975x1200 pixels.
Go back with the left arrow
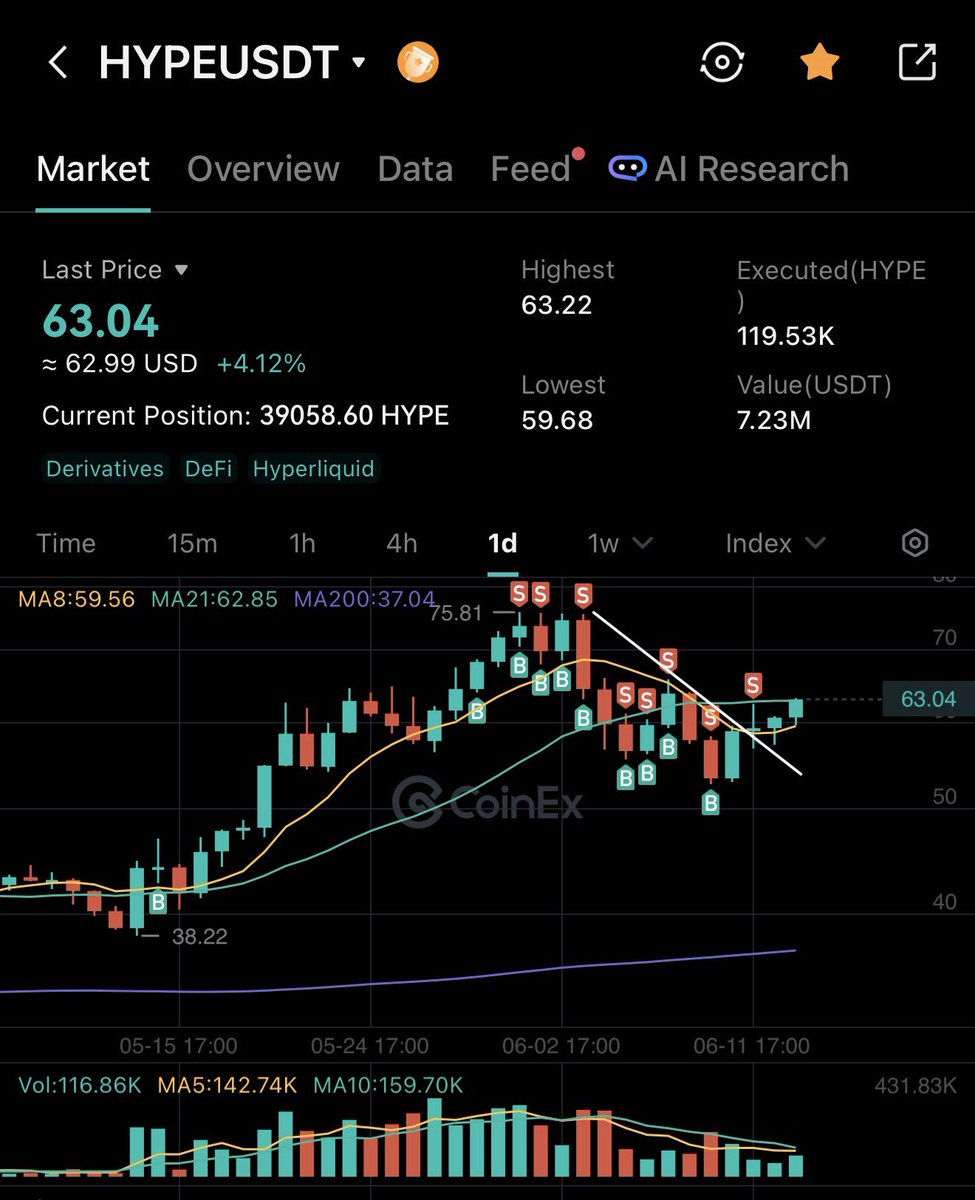(x=58, y=63)
